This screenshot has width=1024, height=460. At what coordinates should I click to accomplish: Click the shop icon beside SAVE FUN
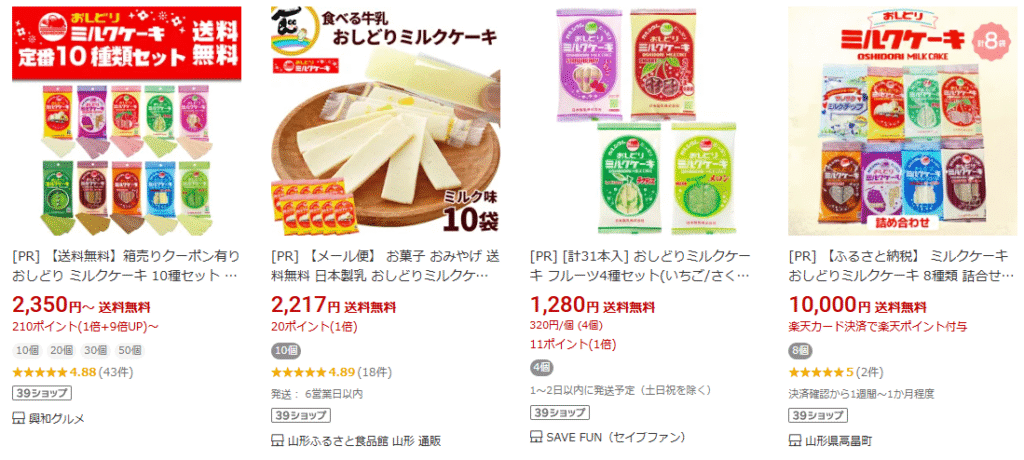coord(536,436)
